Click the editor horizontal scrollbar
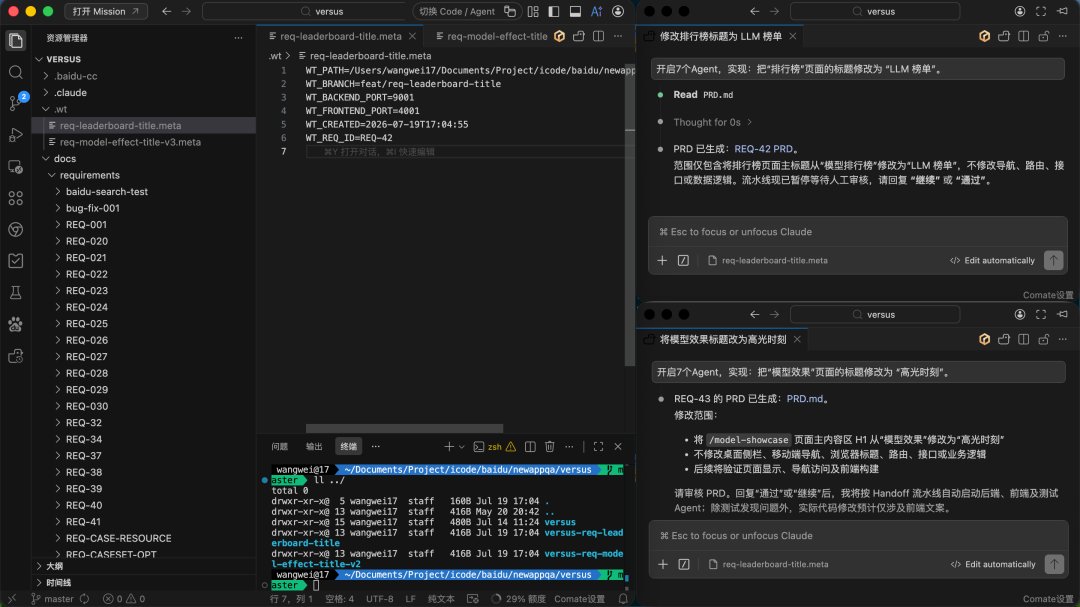The width and height of the screenshot is (1080, 607). pos(404,429)
